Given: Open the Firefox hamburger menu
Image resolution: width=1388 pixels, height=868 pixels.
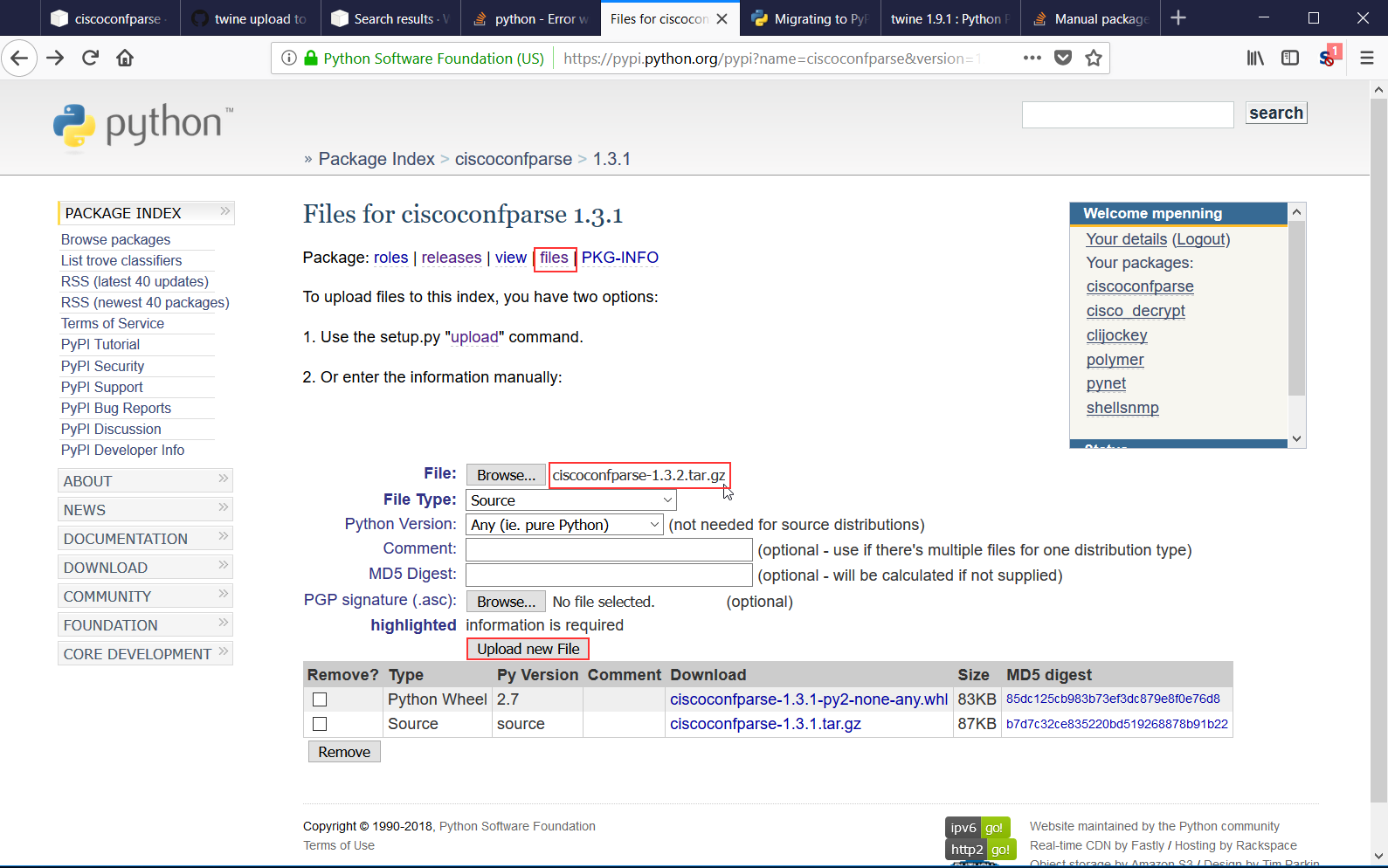Looking at the screenshot, I should tap(1367, 59).
